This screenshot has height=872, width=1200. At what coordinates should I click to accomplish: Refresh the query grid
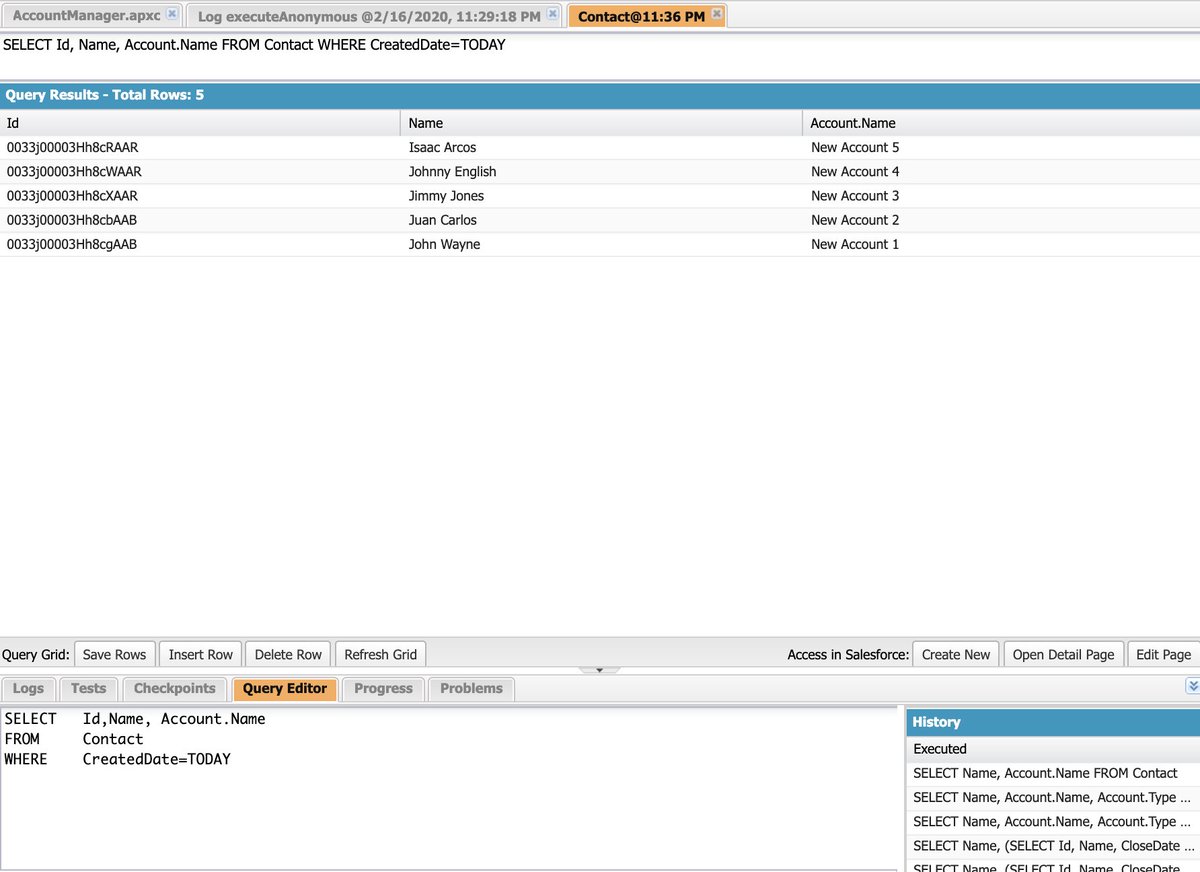380,654
